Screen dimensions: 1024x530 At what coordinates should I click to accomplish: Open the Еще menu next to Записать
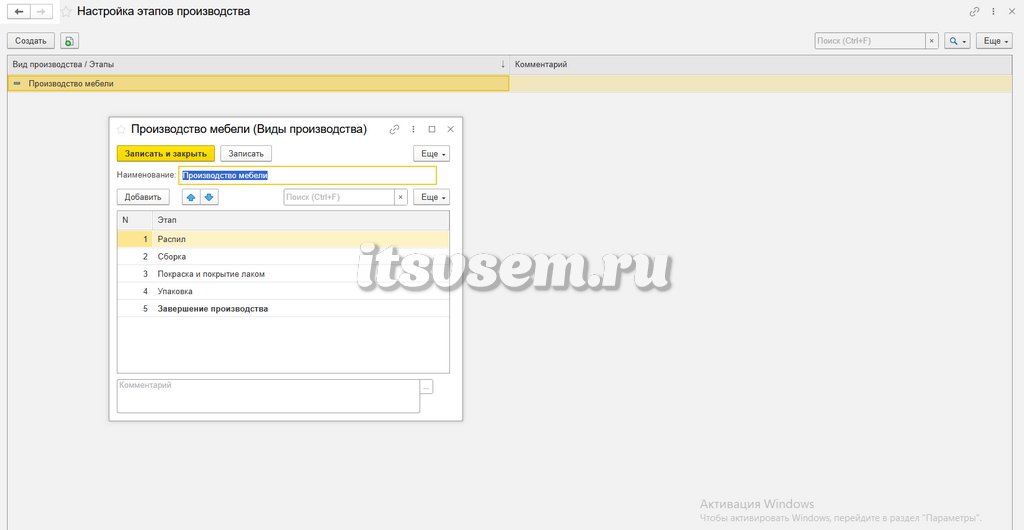pyautogui.click(x=432, y=153)
